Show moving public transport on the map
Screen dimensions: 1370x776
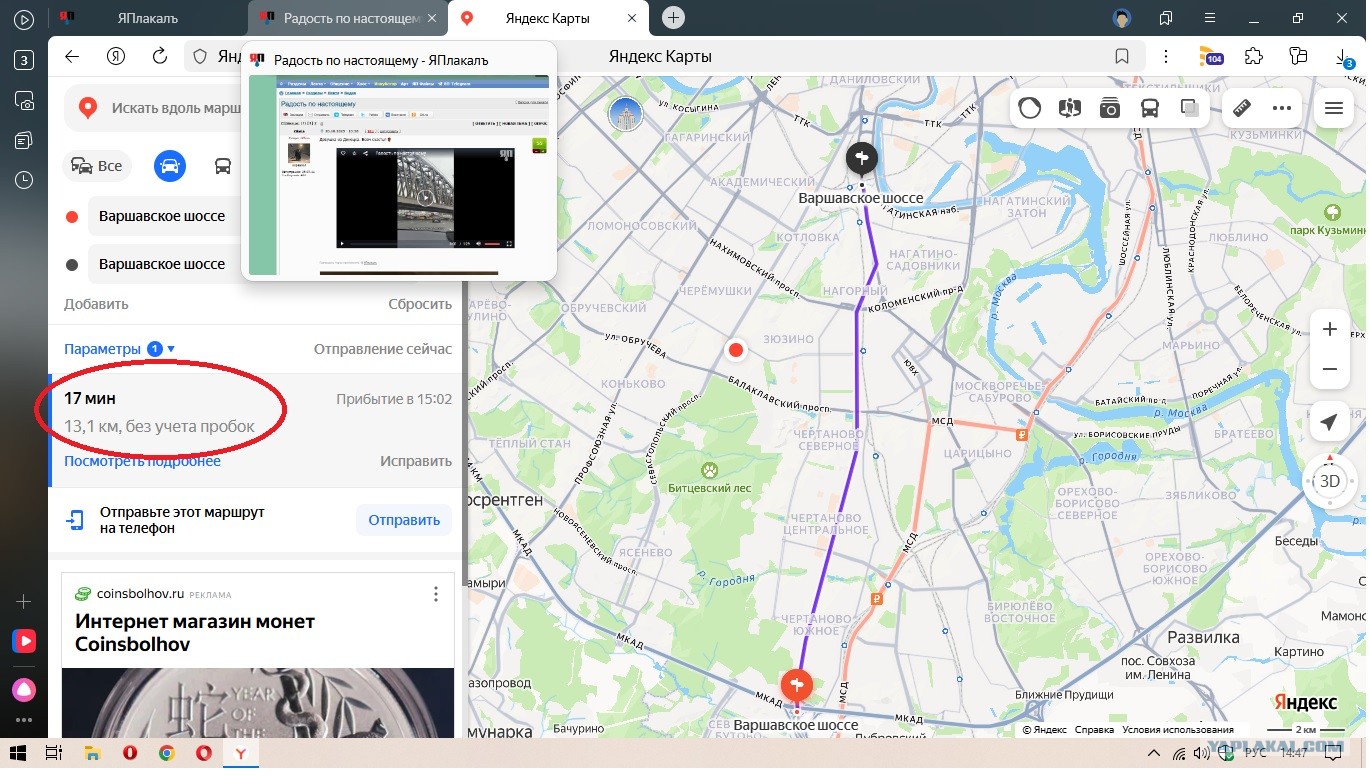coord(1150,109)
